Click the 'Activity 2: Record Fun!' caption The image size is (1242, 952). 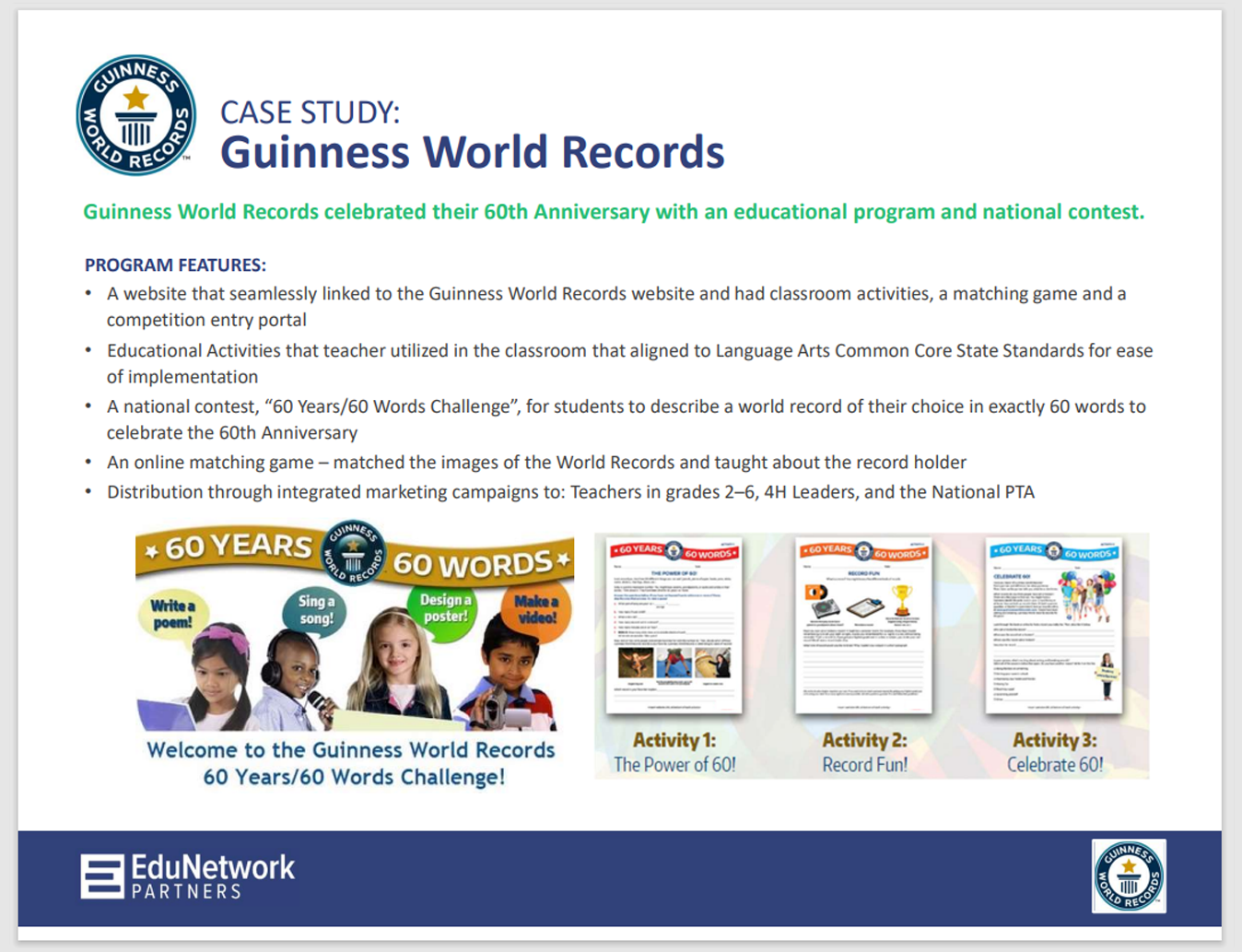864,752
